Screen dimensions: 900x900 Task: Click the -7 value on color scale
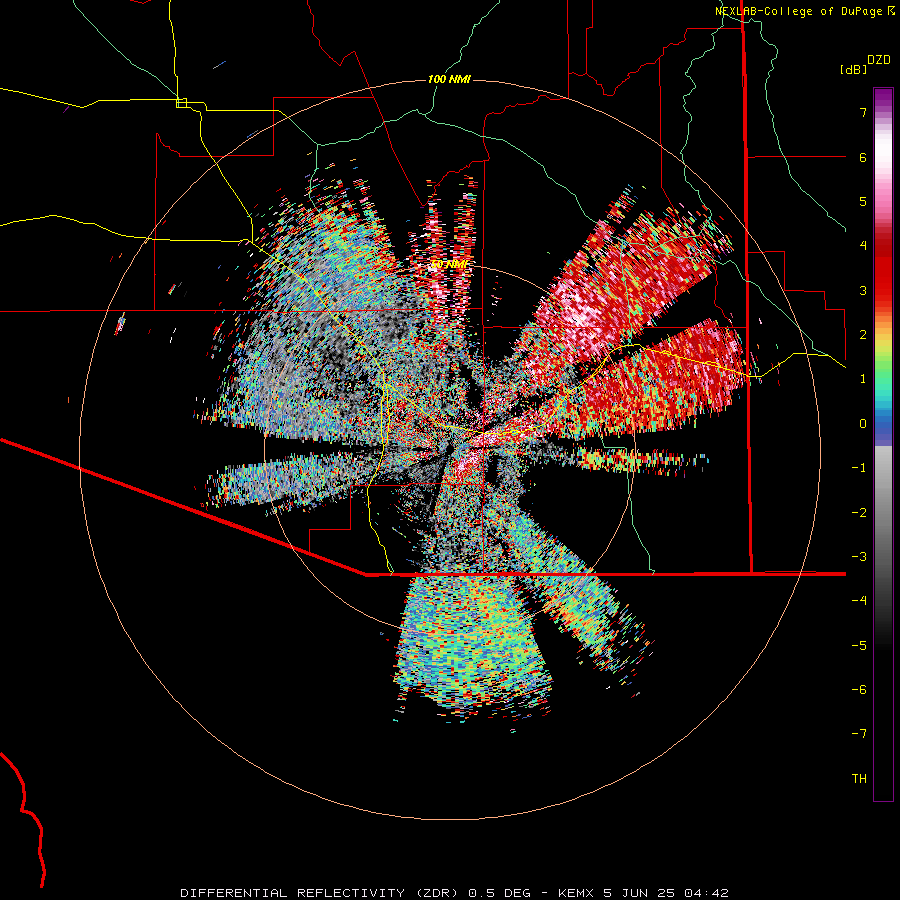click(x=859, y=734)
